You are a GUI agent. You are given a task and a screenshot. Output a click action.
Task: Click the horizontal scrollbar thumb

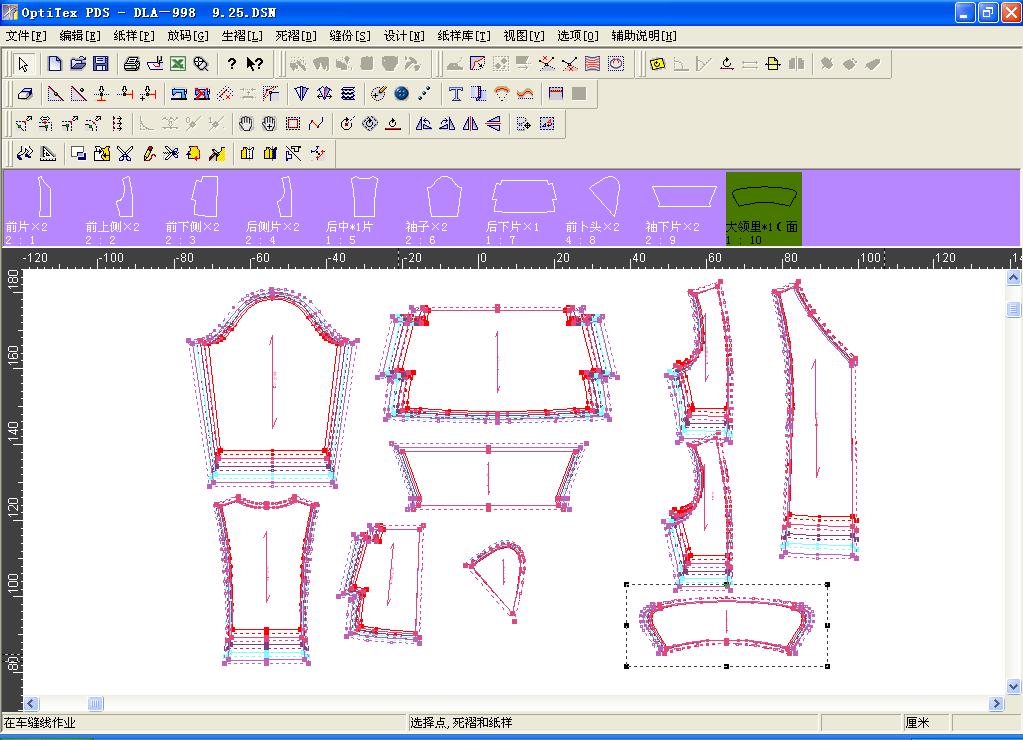(96, 703)
